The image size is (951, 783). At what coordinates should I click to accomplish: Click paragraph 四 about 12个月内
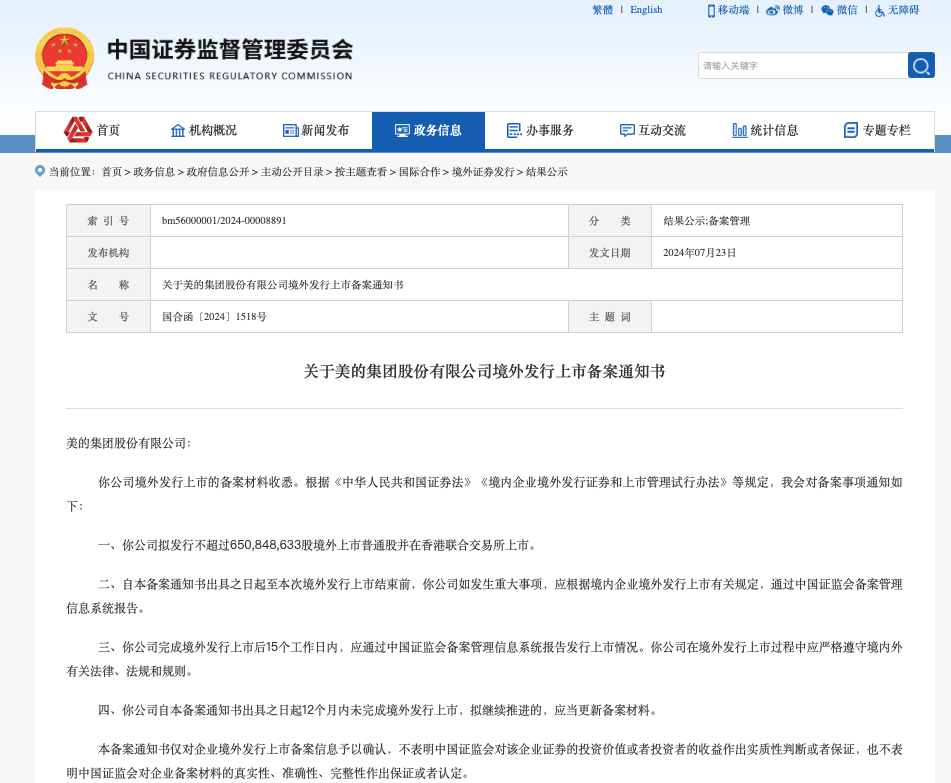[377, 710]
